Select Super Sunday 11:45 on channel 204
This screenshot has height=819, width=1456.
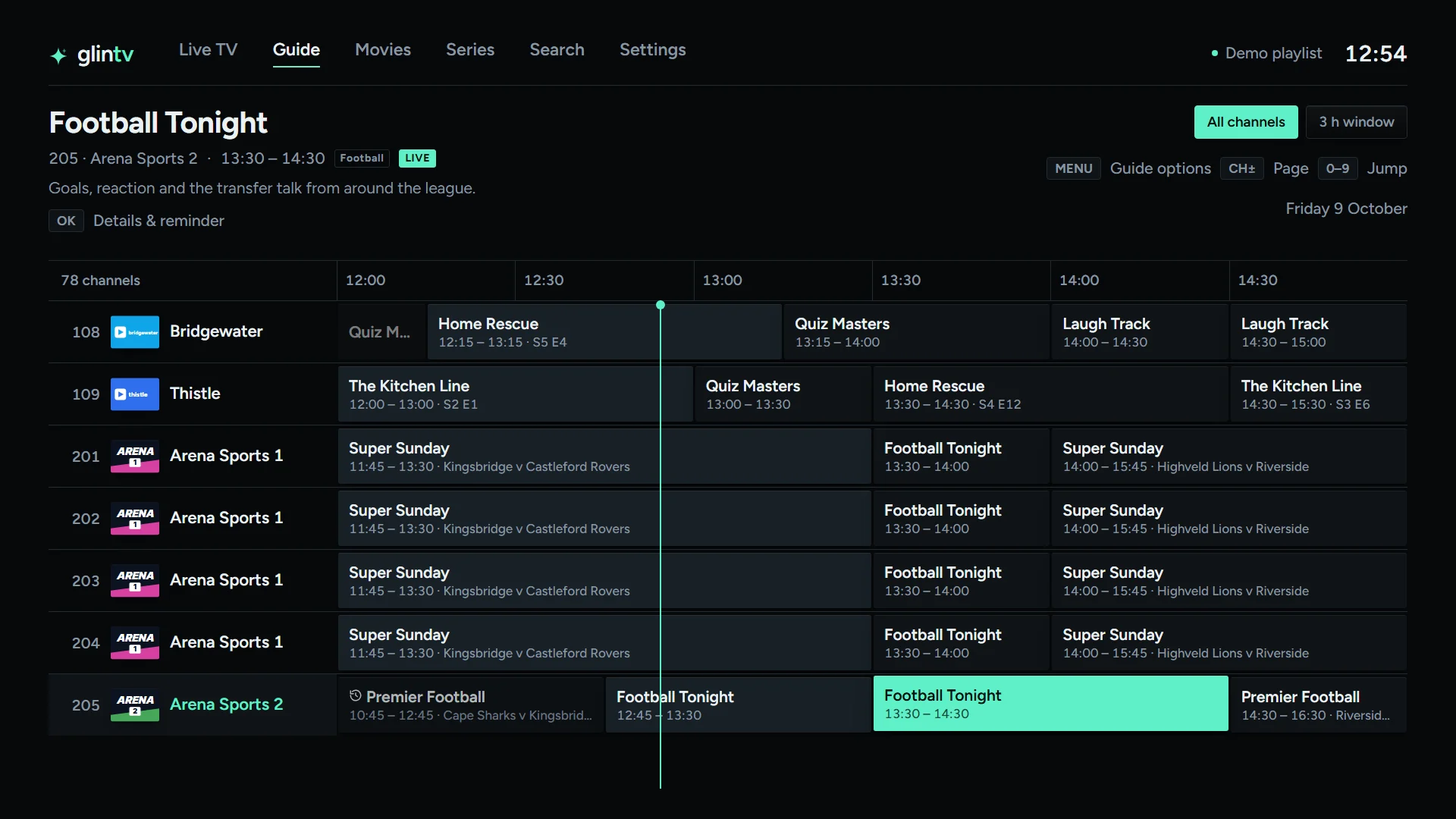coord(604,643)
